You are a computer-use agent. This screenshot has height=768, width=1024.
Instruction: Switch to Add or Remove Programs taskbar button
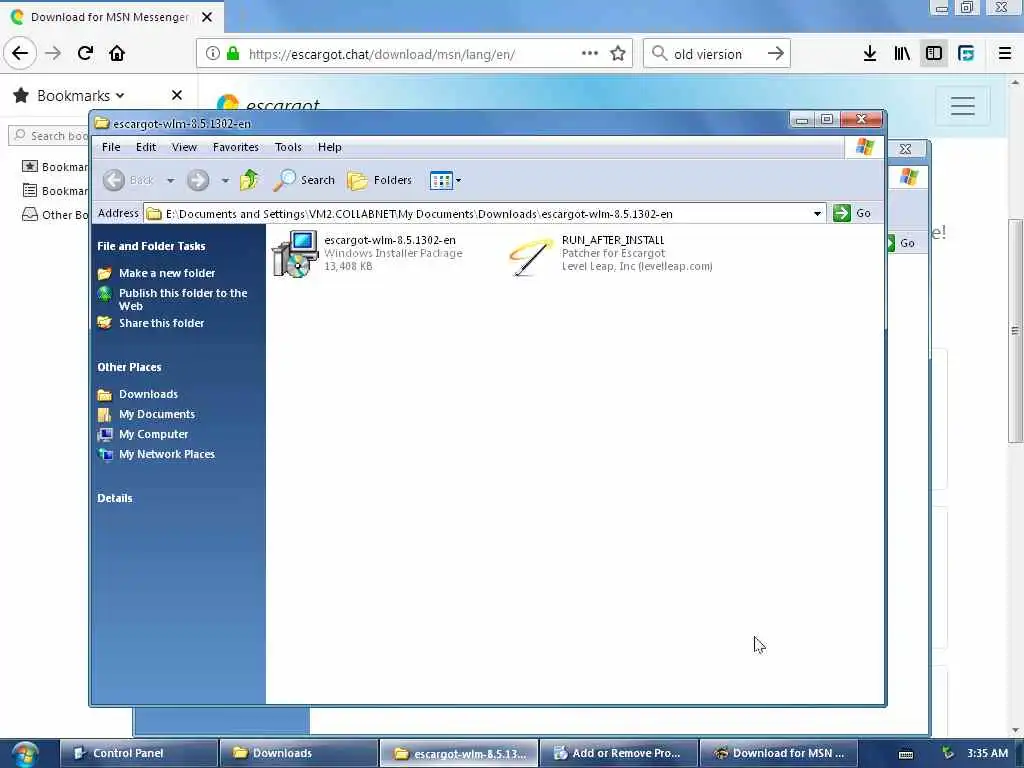618,753
